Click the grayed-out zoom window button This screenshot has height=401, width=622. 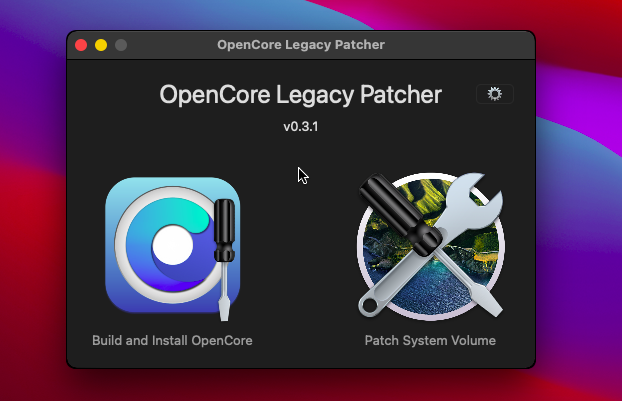[121, 45]
